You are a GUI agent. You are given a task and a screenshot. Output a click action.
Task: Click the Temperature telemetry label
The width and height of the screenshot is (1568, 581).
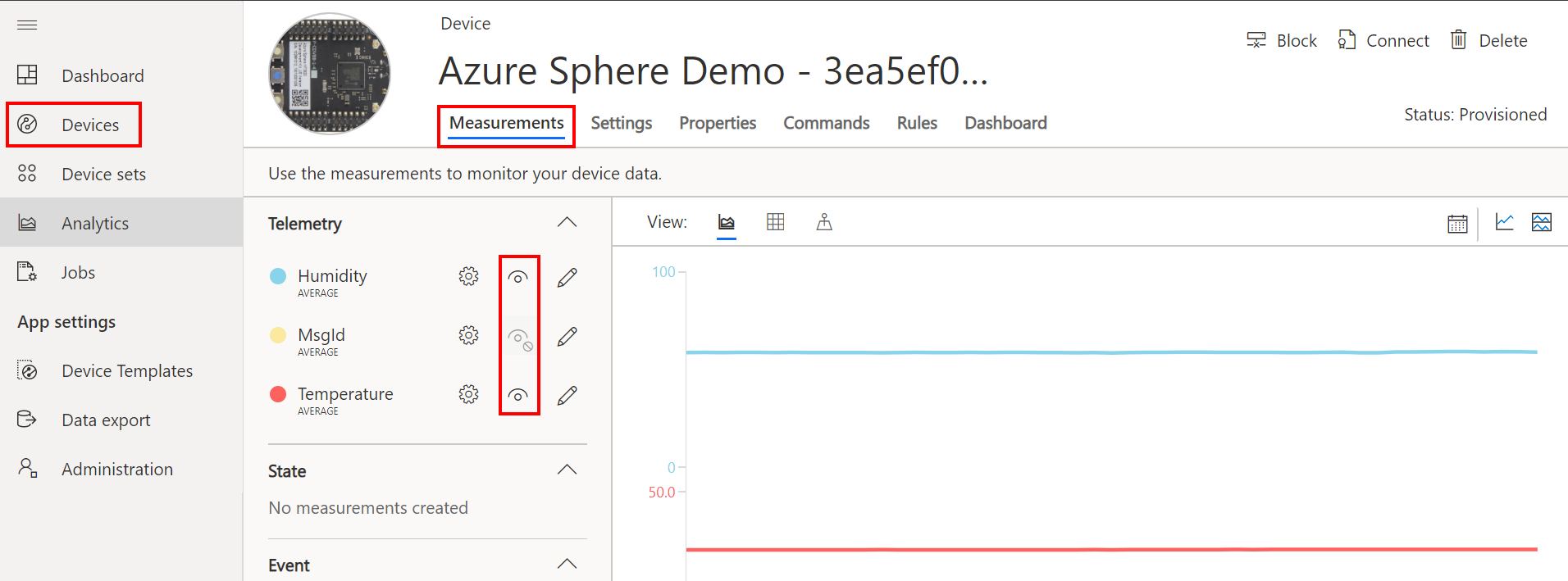345,394
